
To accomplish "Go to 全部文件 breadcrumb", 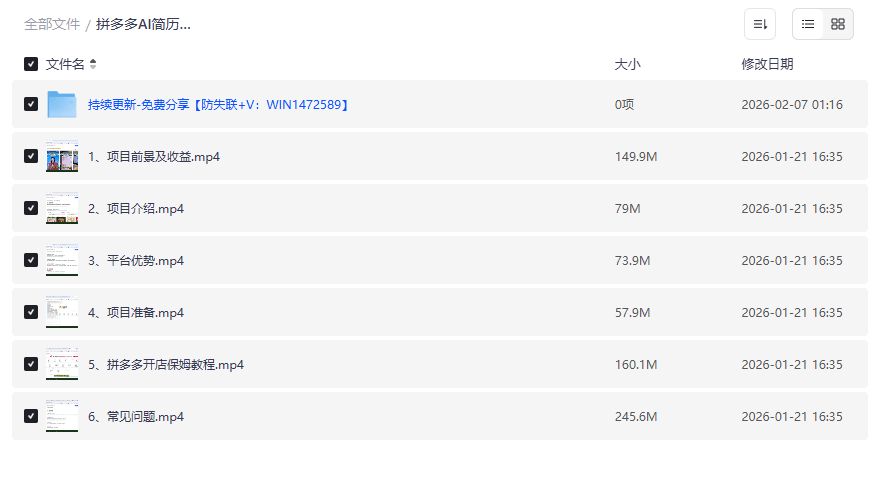I will click(x=52, y=24).
